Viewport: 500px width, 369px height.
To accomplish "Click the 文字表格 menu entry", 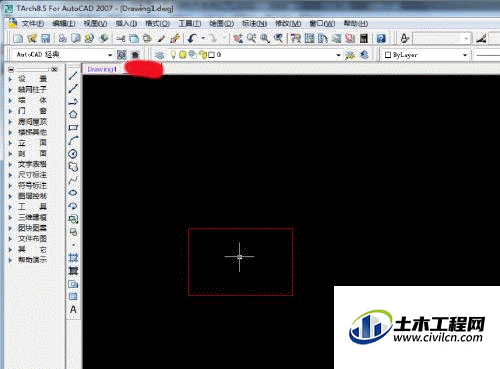I will coord(32,164).
